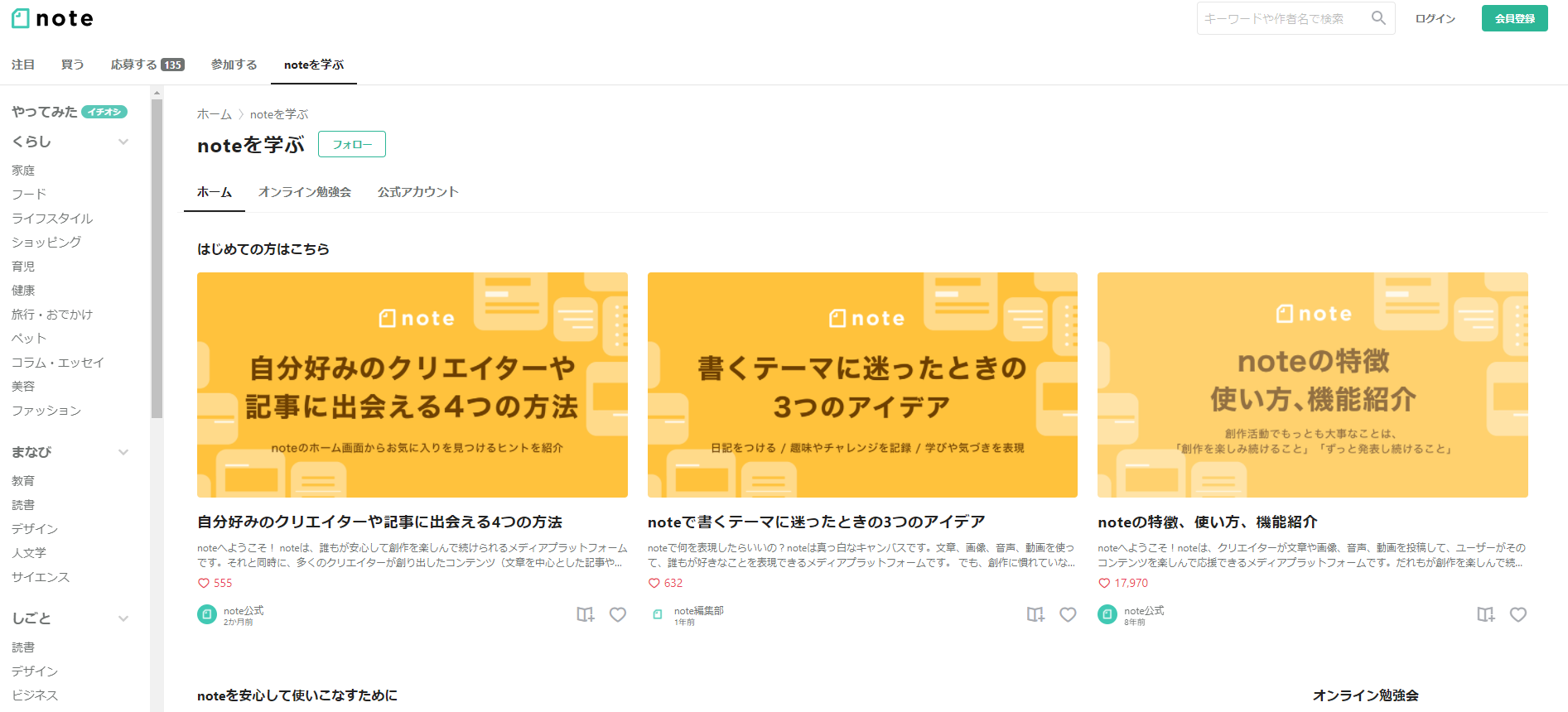Open the note公式 avatar under the first article
The image size is (1568, 712).
(x=206, y=614)
